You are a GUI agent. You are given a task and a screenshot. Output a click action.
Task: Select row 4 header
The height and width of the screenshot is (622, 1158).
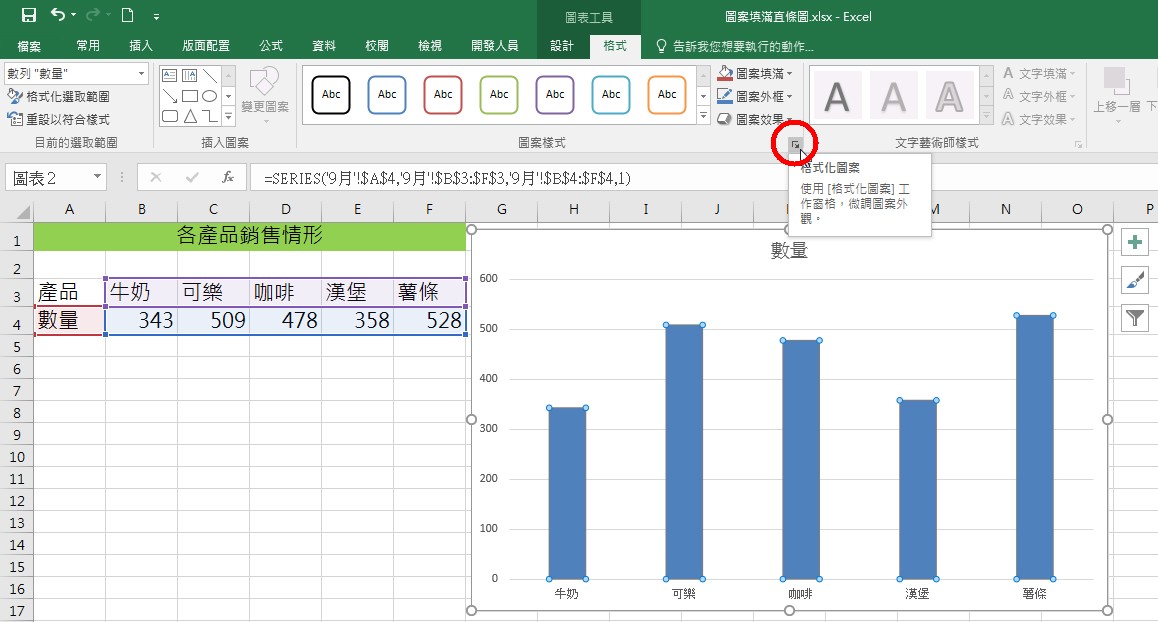pyautogui.click(x=16, y=322)
